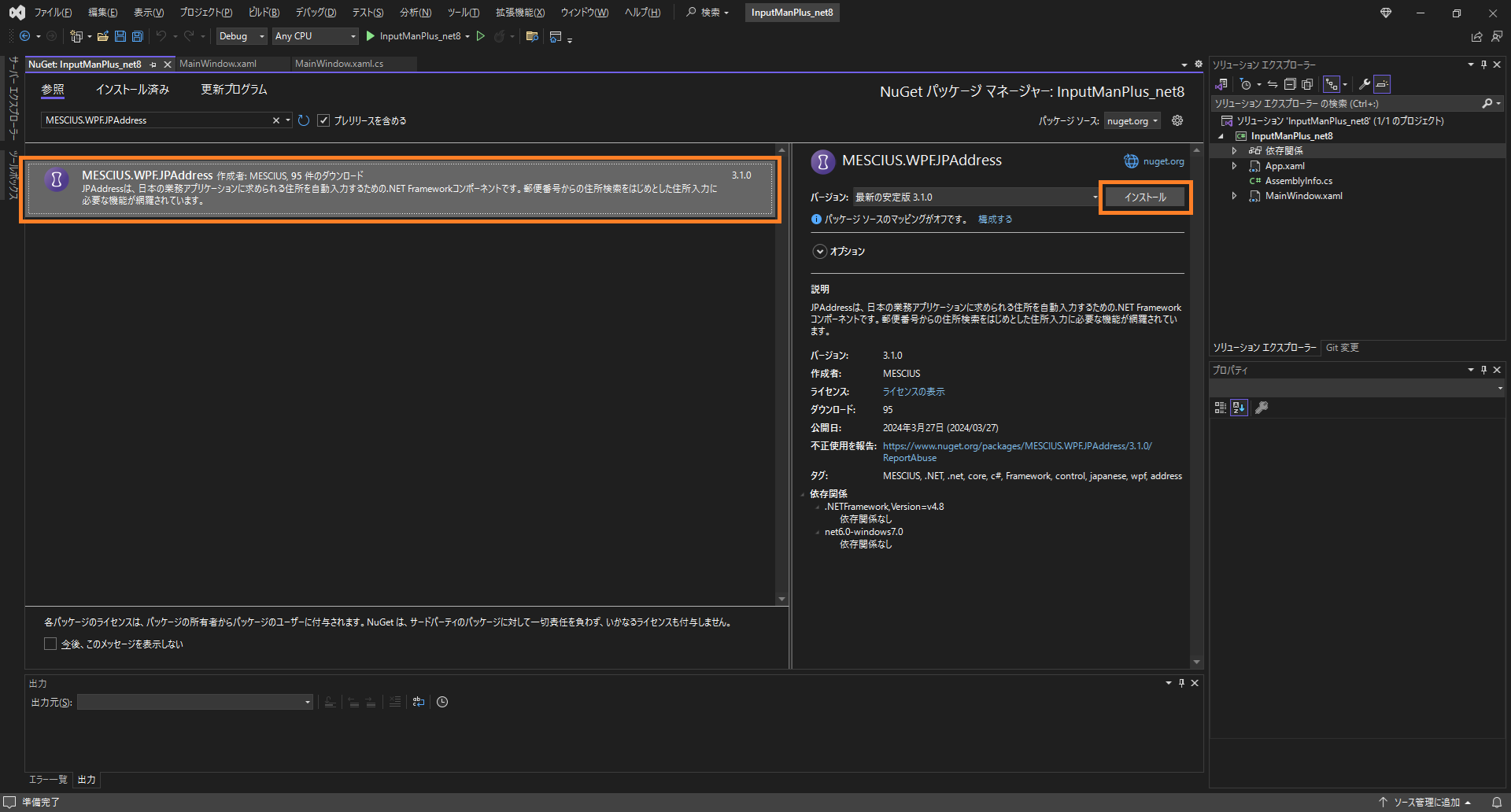Click the Categorized view icon in Properties panel
Viewport: 1511px width, 812px height.
pos(1221,408)
